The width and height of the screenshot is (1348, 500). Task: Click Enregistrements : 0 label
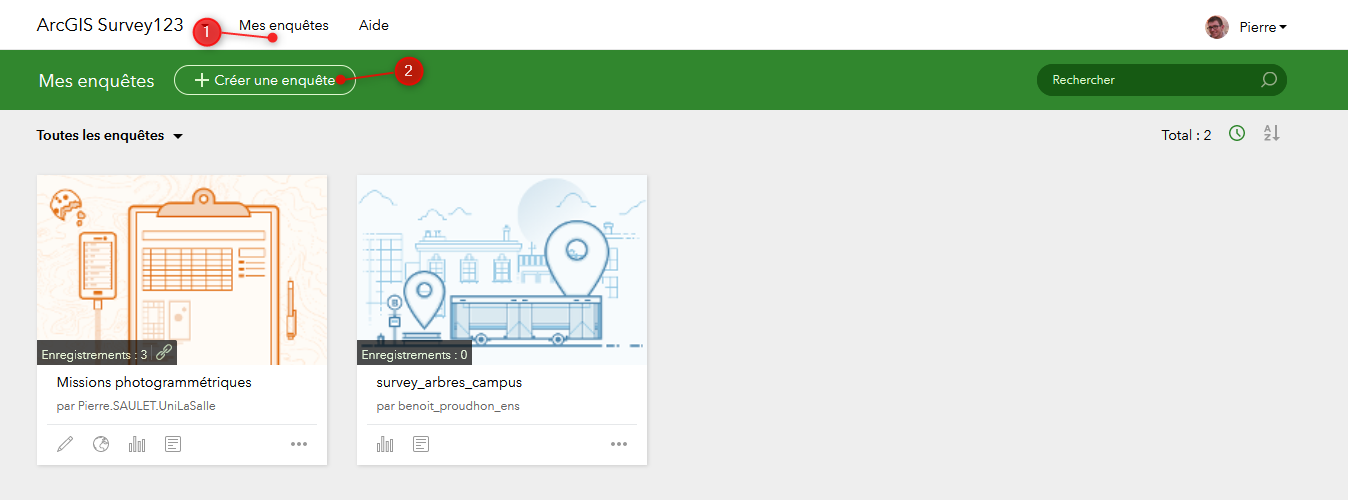[414, 354]
